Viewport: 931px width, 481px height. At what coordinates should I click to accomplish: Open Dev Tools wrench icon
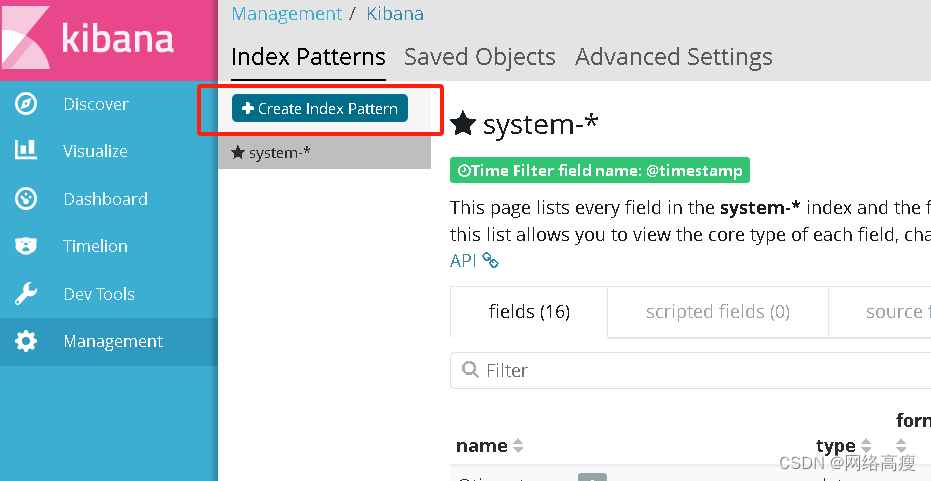(26, 293)
